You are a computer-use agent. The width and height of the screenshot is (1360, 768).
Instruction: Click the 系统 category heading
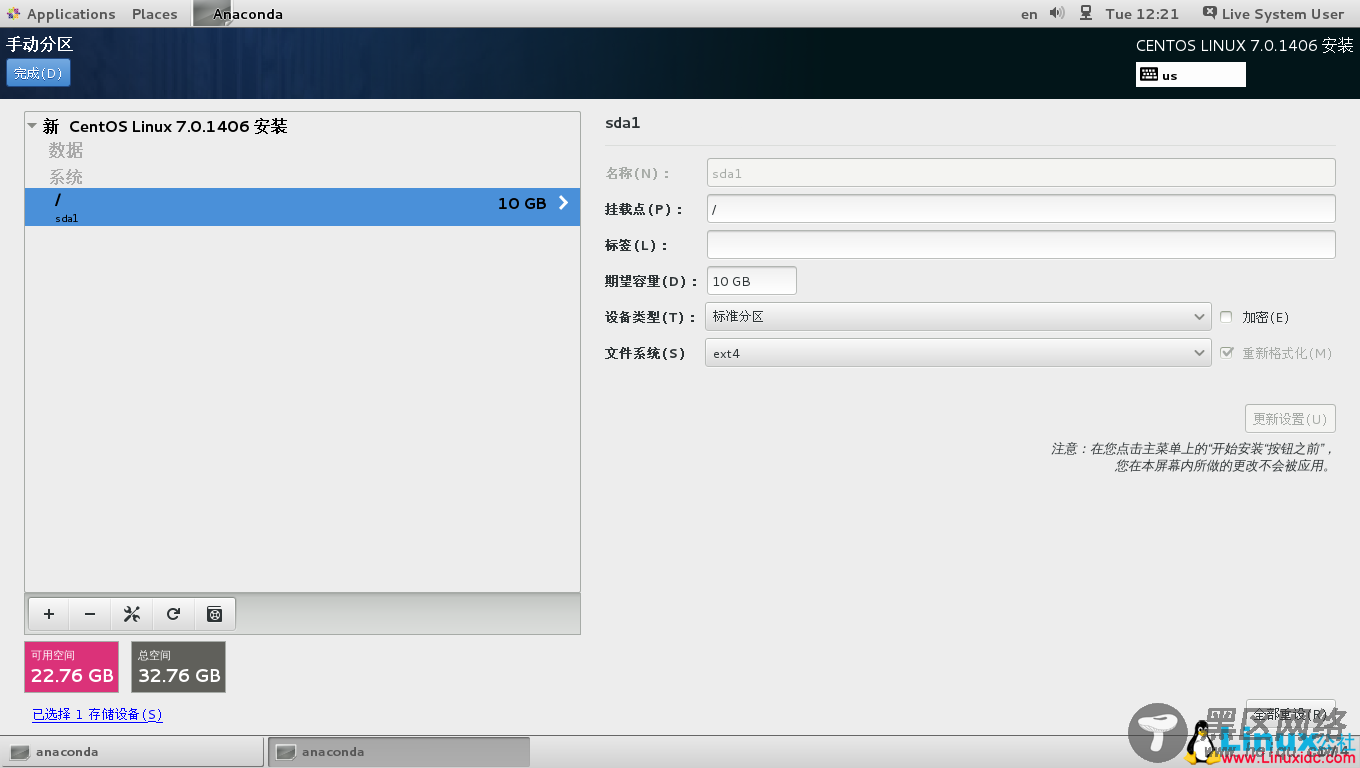click(66, 177)
